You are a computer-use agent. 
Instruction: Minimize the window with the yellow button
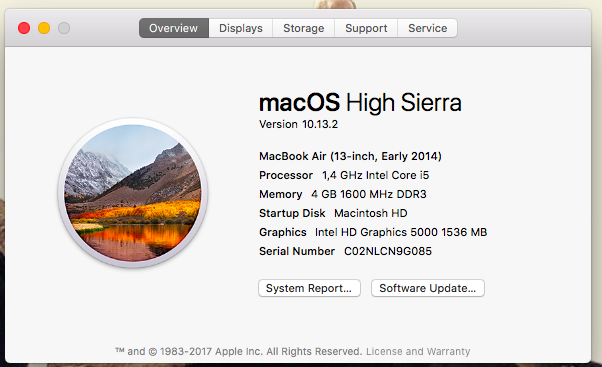[44, 28]
